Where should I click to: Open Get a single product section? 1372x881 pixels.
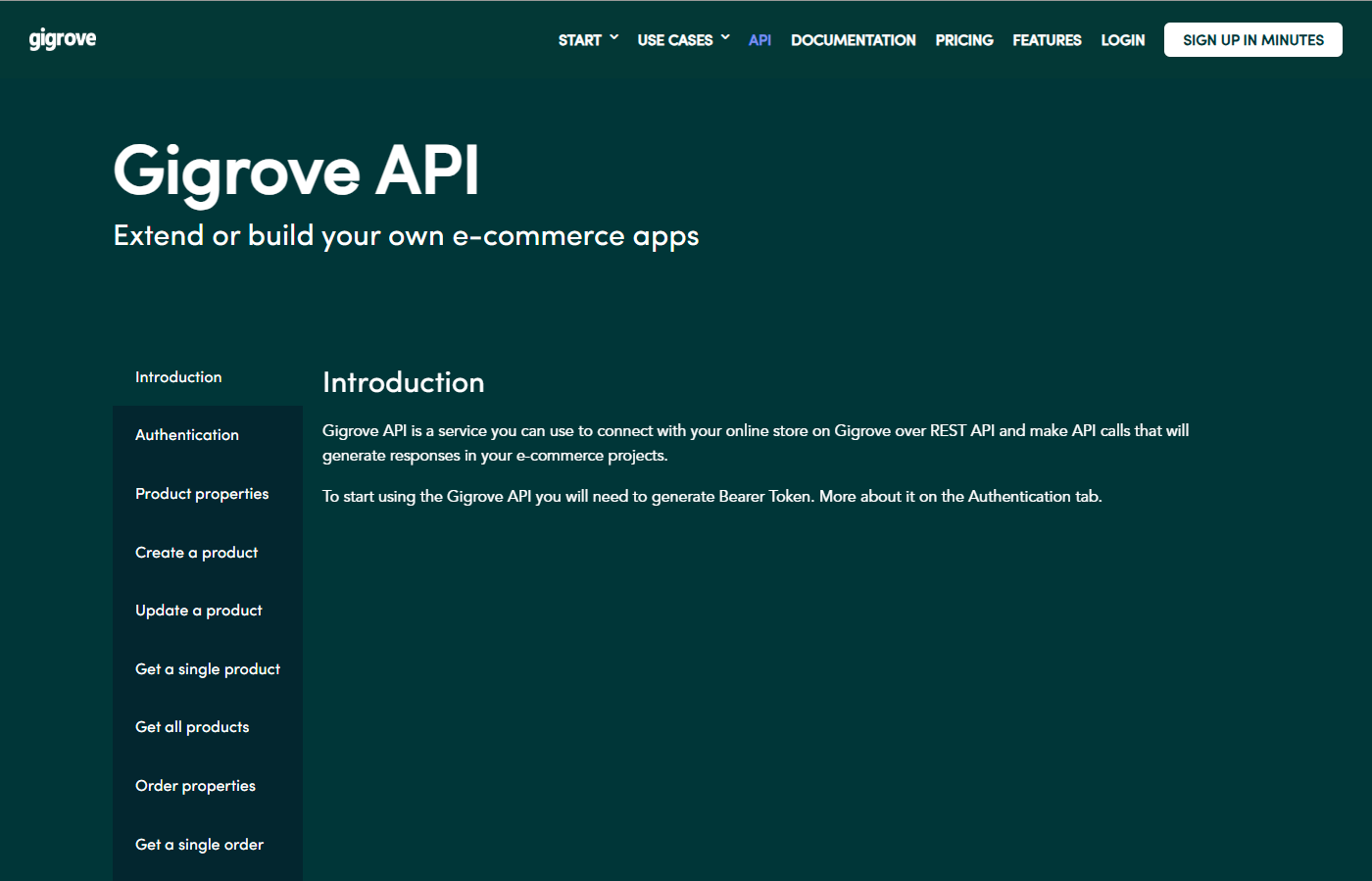pos(208,669)
